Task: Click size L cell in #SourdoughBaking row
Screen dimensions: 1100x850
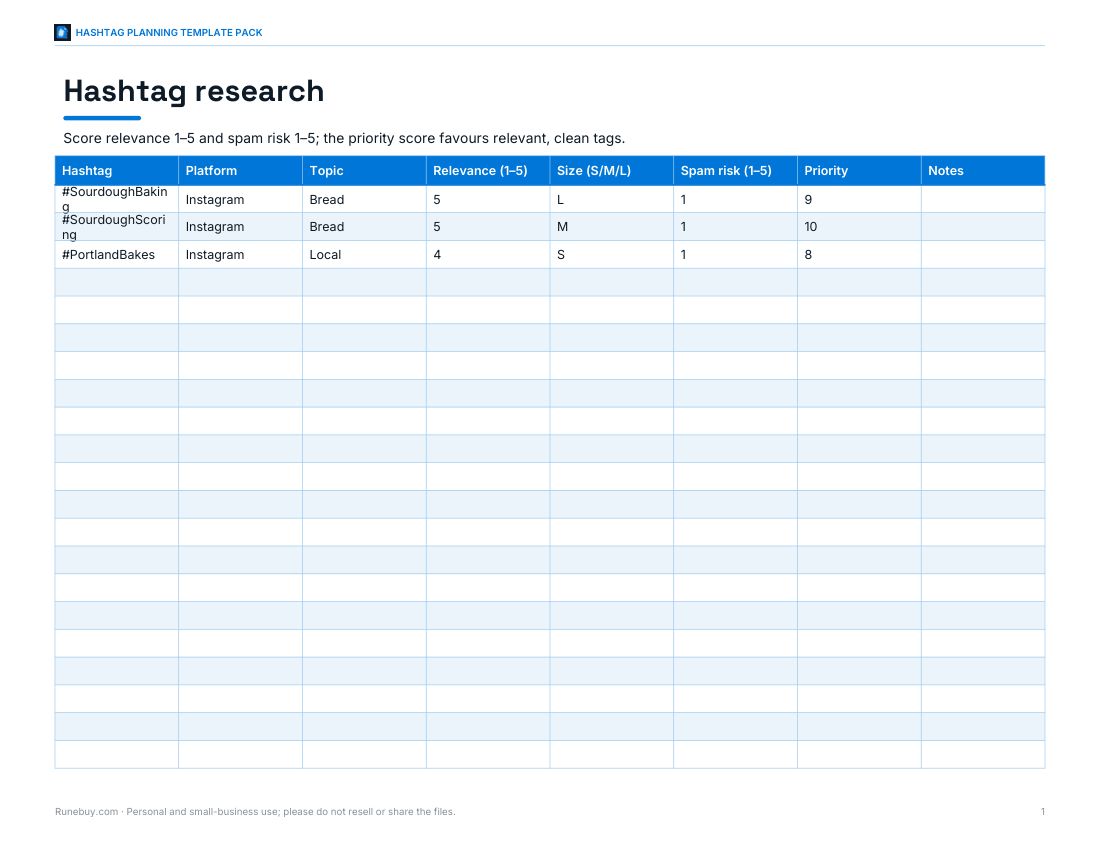Action: [x=612, y=199]
